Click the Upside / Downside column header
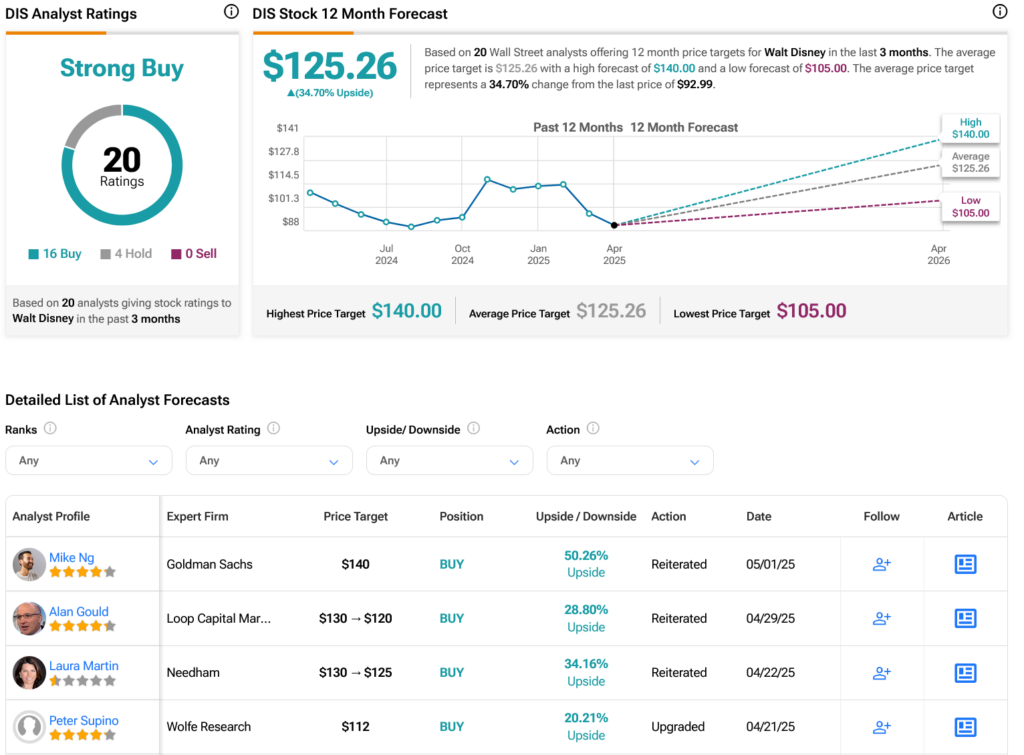 tap(586, 516)
